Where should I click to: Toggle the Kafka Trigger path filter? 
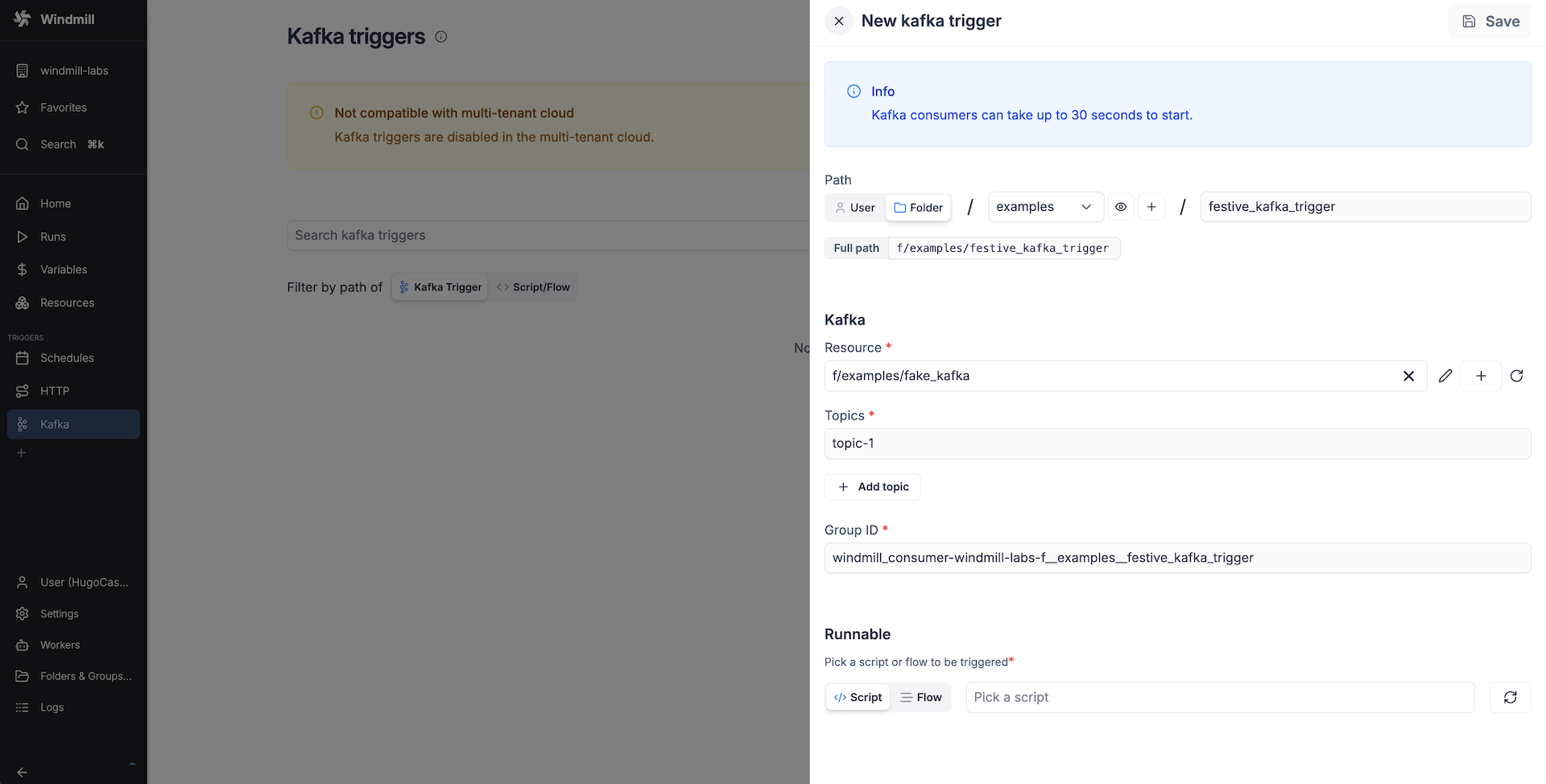(x=439, y=287)
